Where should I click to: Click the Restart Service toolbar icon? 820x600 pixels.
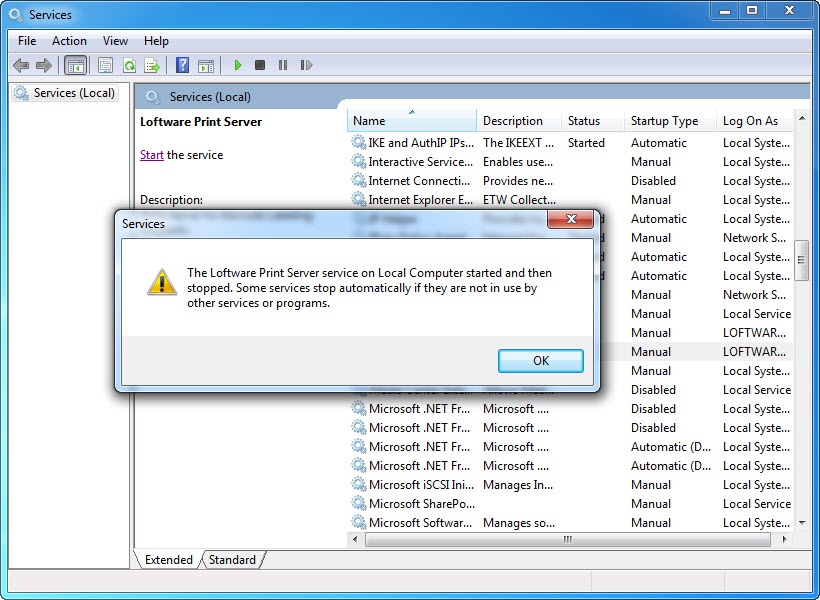[306, 65]
